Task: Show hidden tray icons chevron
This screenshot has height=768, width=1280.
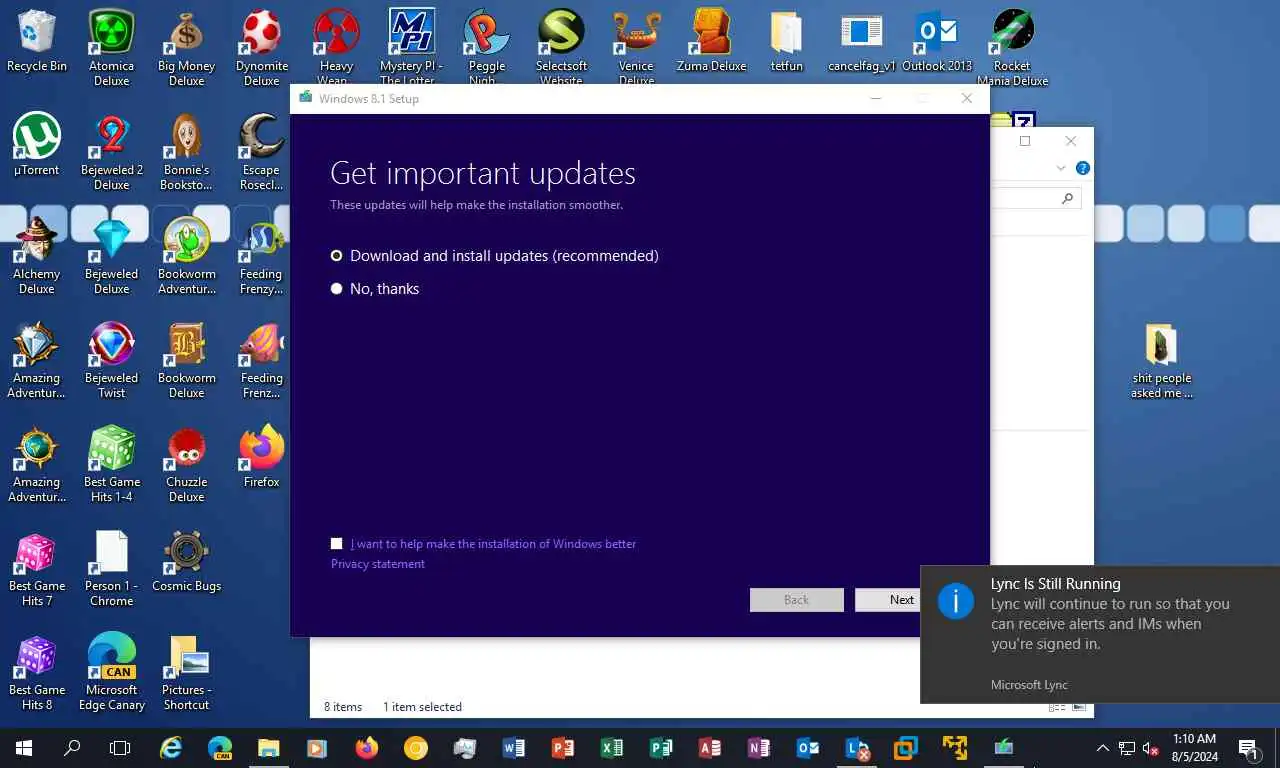Action: (1103, 748)
